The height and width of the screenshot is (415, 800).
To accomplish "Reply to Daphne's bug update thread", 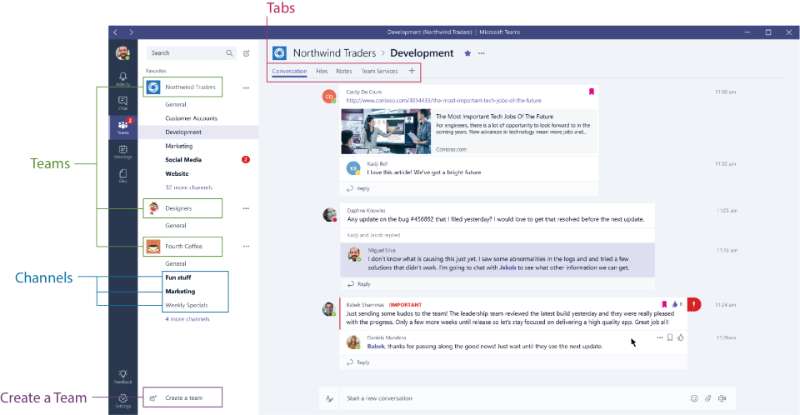I will (359, 284).
